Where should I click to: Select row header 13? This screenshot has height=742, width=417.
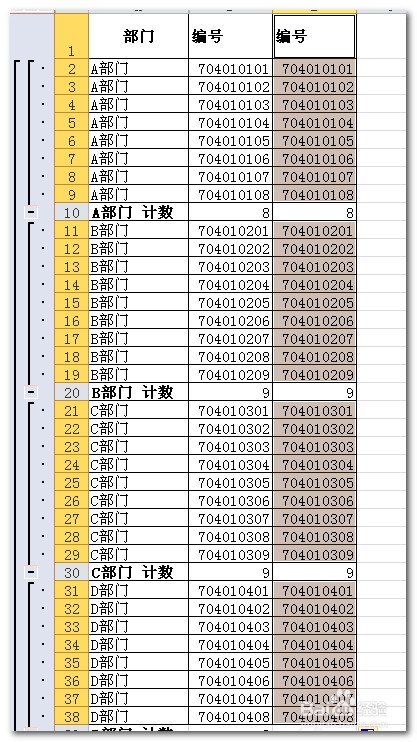point(71,266)
